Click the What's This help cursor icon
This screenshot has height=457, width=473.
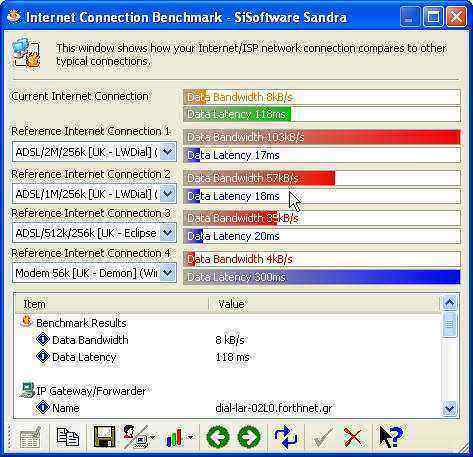pyautogui.click(x=391, y=436)
